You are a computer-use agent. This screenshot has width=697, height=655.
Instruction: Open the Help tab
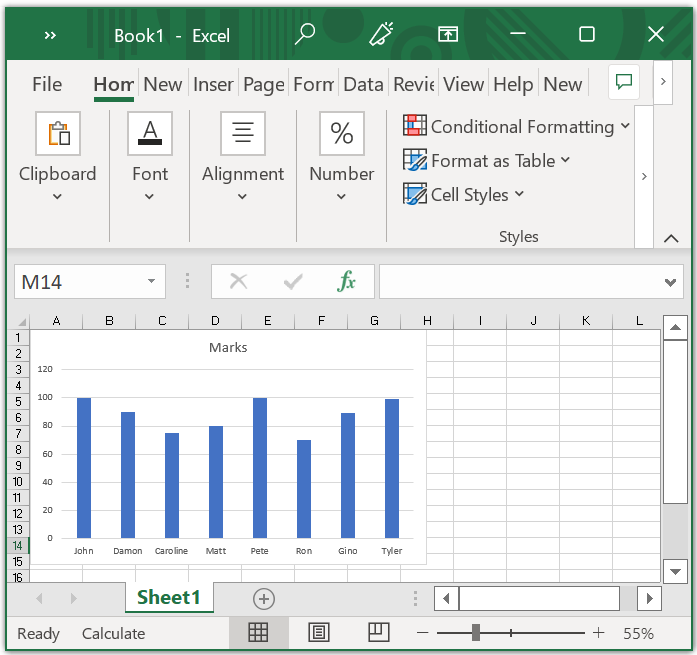[x=513, y=84]
